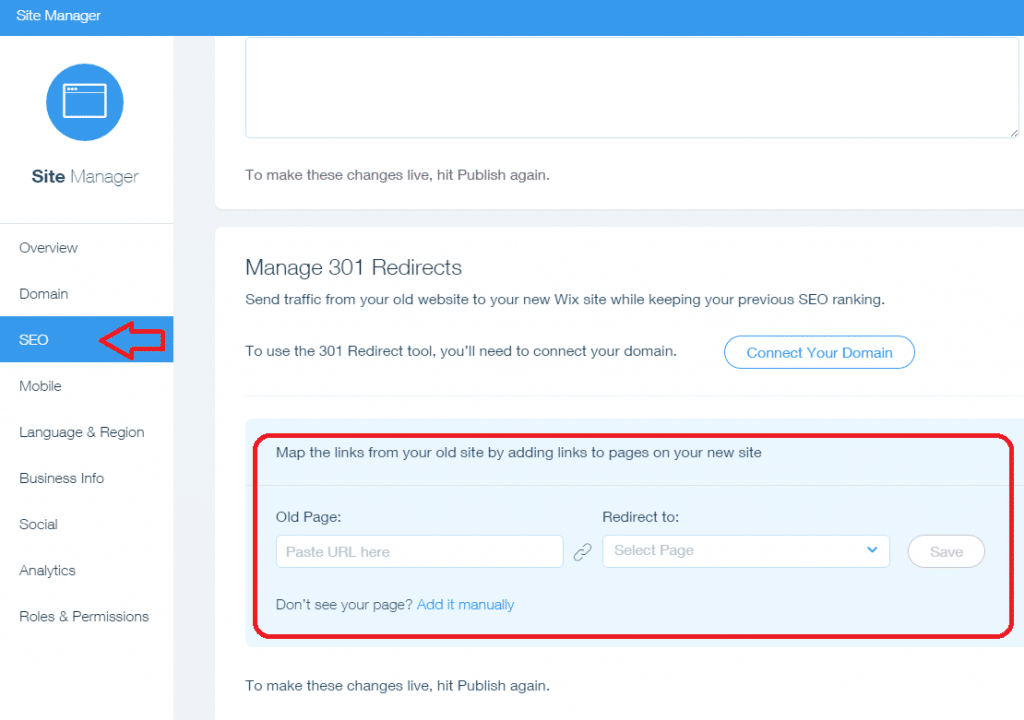Go to Roles & Permissions
The height and width of the screenshot is (720, 1024).
click(x=84, y=616)
